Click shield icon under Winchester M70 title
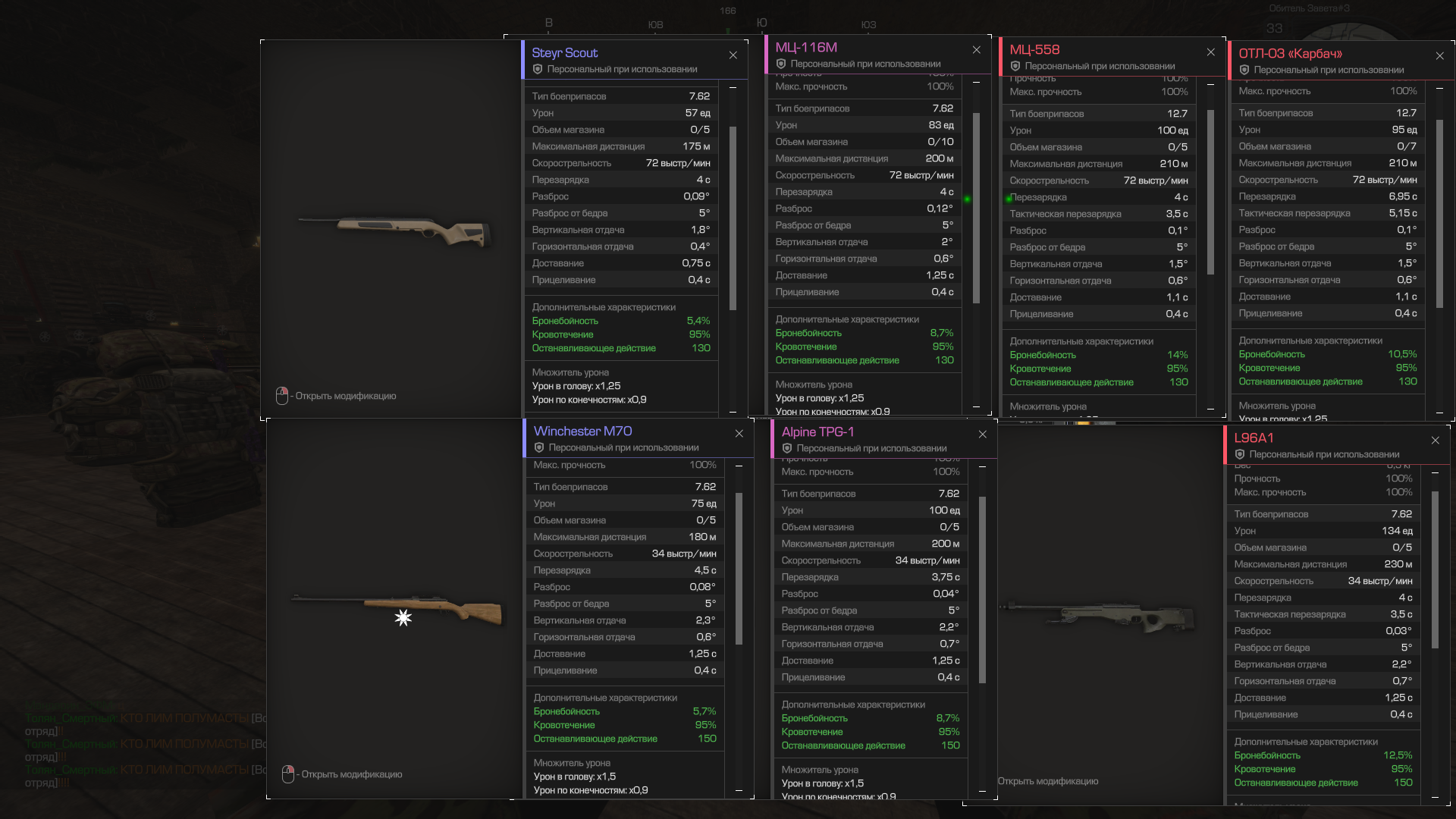The height and width of the screenshot is (819, 1456). point(539,447)
